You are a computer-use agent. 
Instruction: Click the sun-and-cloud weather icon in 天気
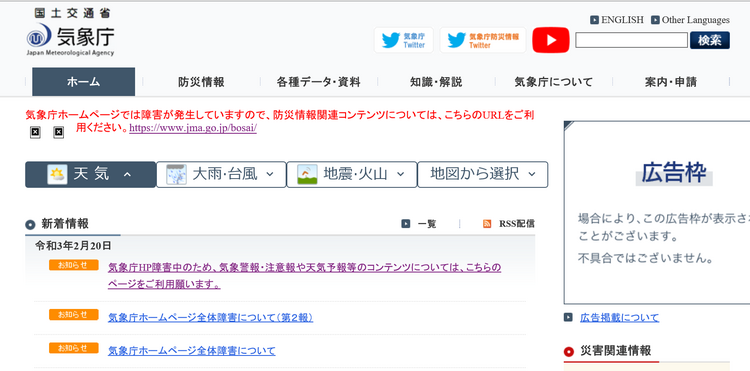click(57, 175)
